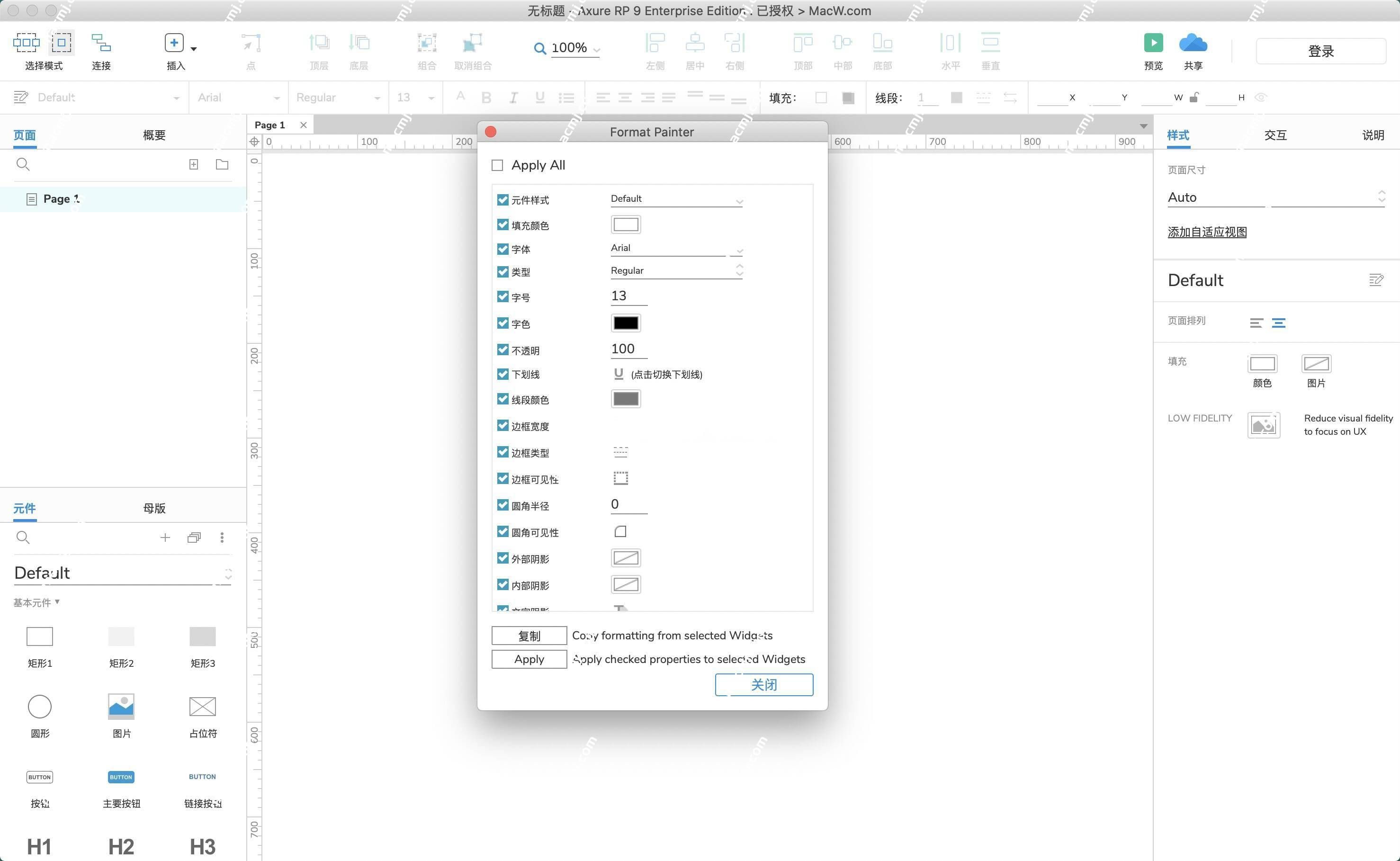Click the Bold text format icon

tap(486, 98)
